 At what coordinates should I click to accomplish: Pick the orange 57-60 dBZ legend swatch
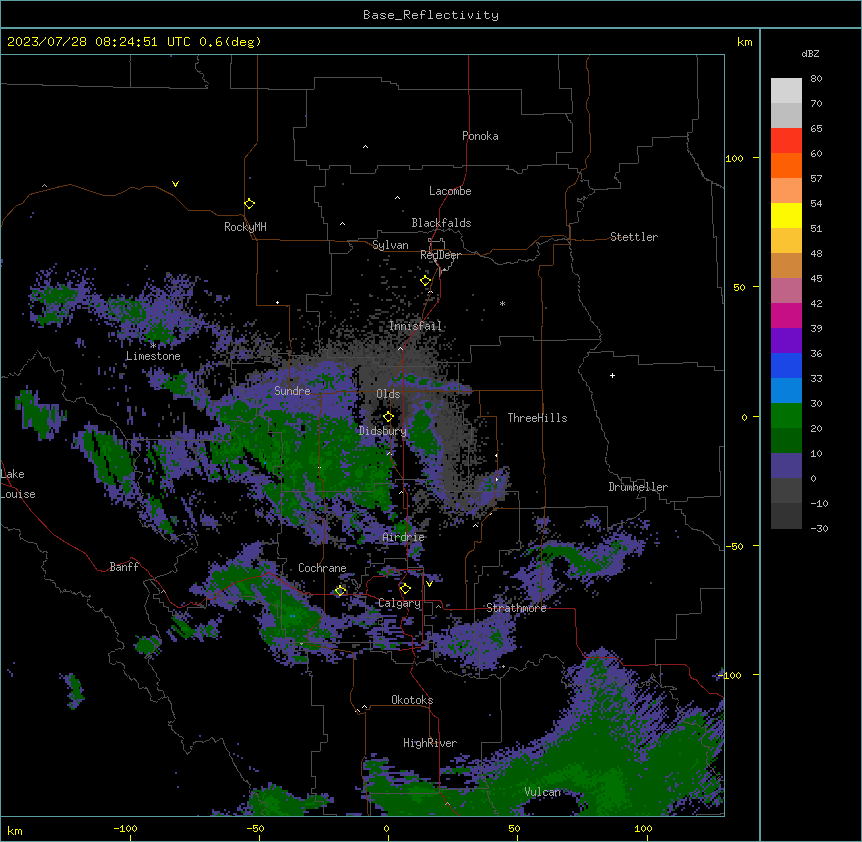[x=786, y=165]
